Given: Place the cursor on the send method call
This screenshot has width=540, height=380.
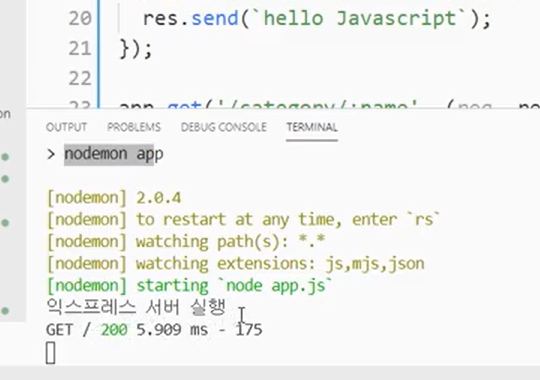Looking at the screenshot, I should pos(215,18).
